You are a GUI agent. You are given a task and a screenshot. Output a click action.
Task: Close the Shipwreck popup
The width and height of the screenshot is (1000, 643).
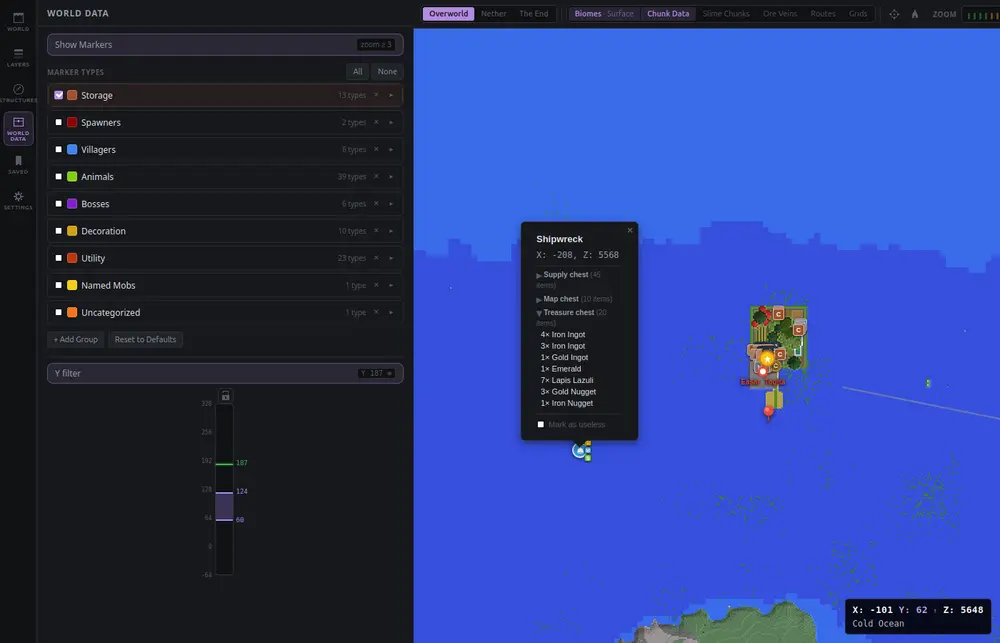click(x=630, y=230)
